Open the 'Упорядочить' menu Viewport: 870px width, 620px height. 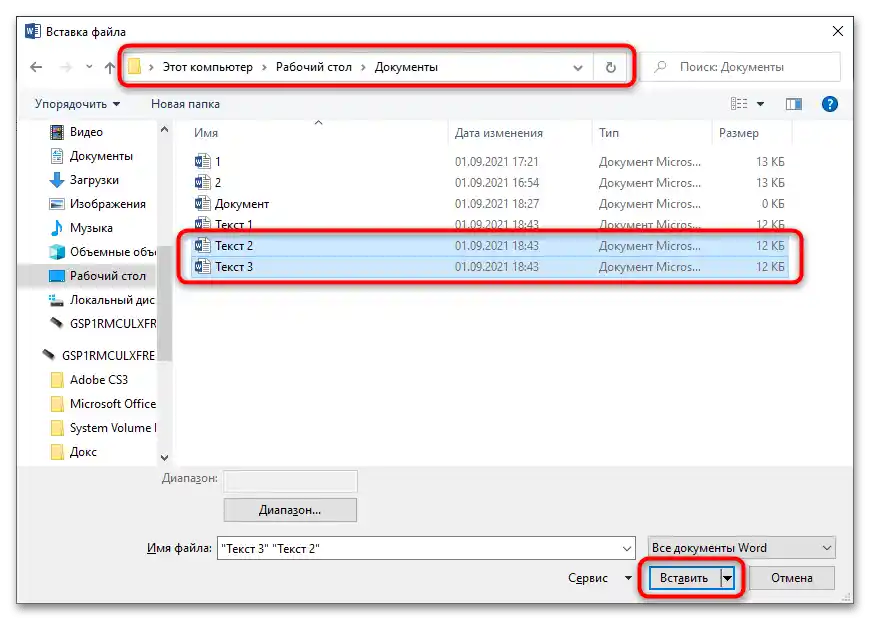click(77, 104)
